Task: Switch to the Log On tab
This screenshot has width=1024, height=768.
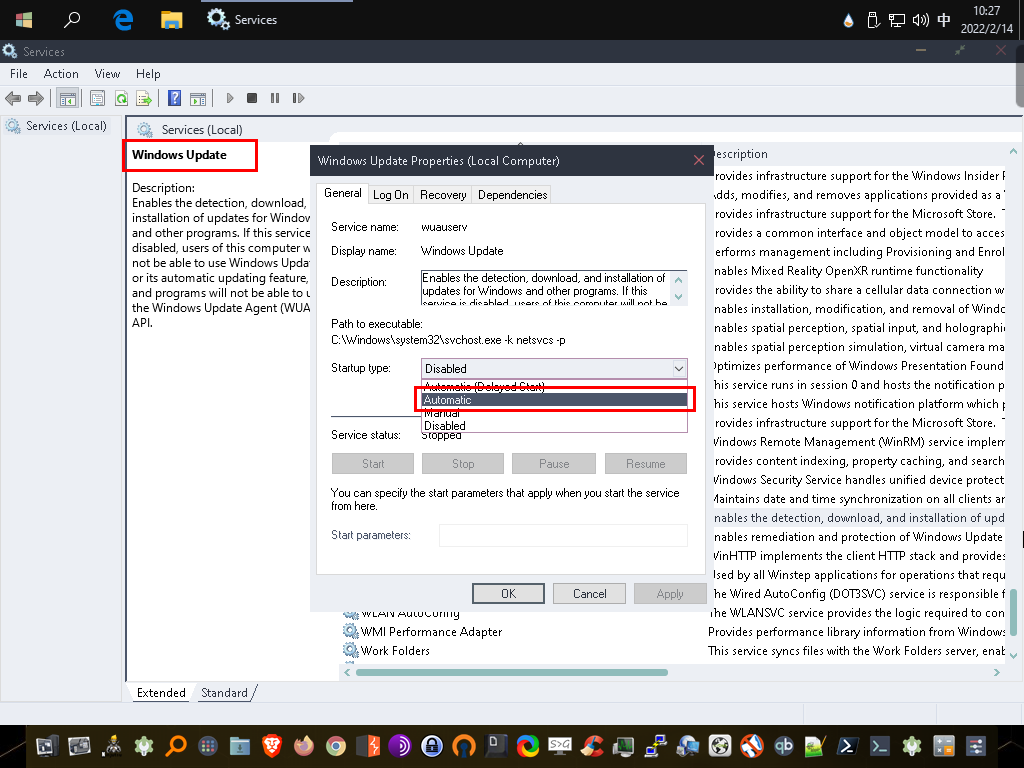Action: pos(391,195)
